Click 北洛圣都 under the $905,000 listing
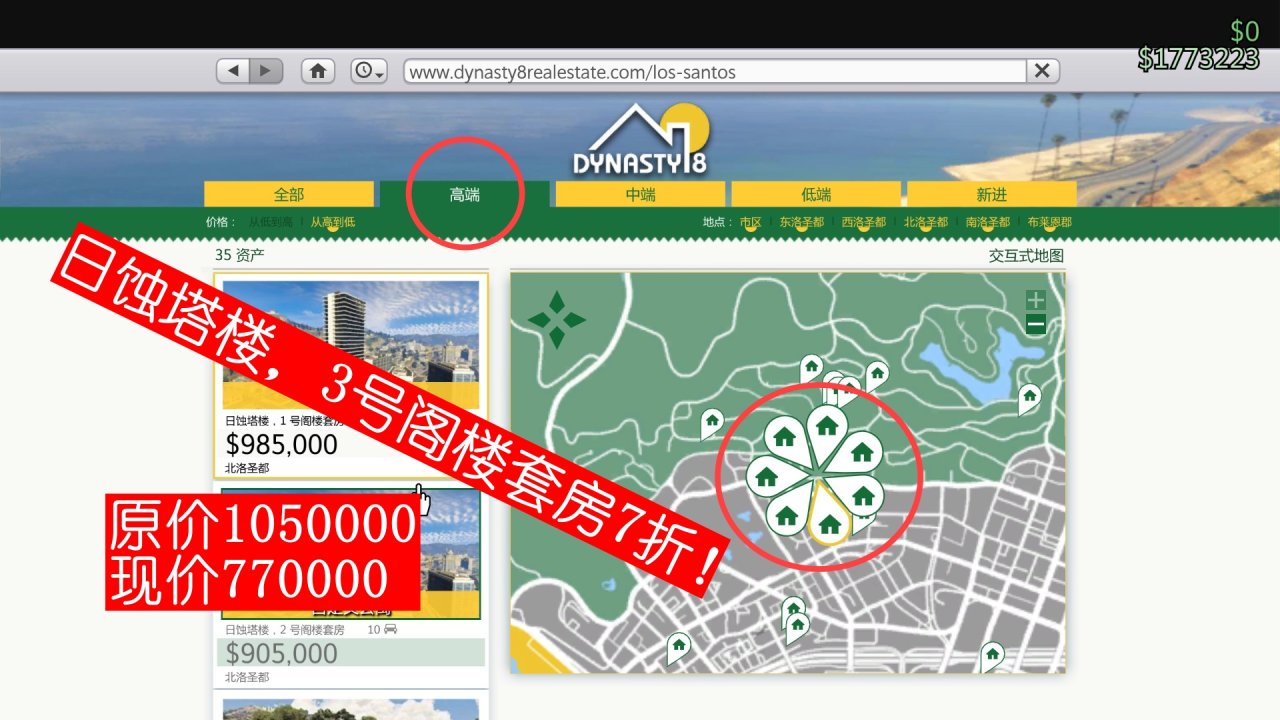 [247, 677]
